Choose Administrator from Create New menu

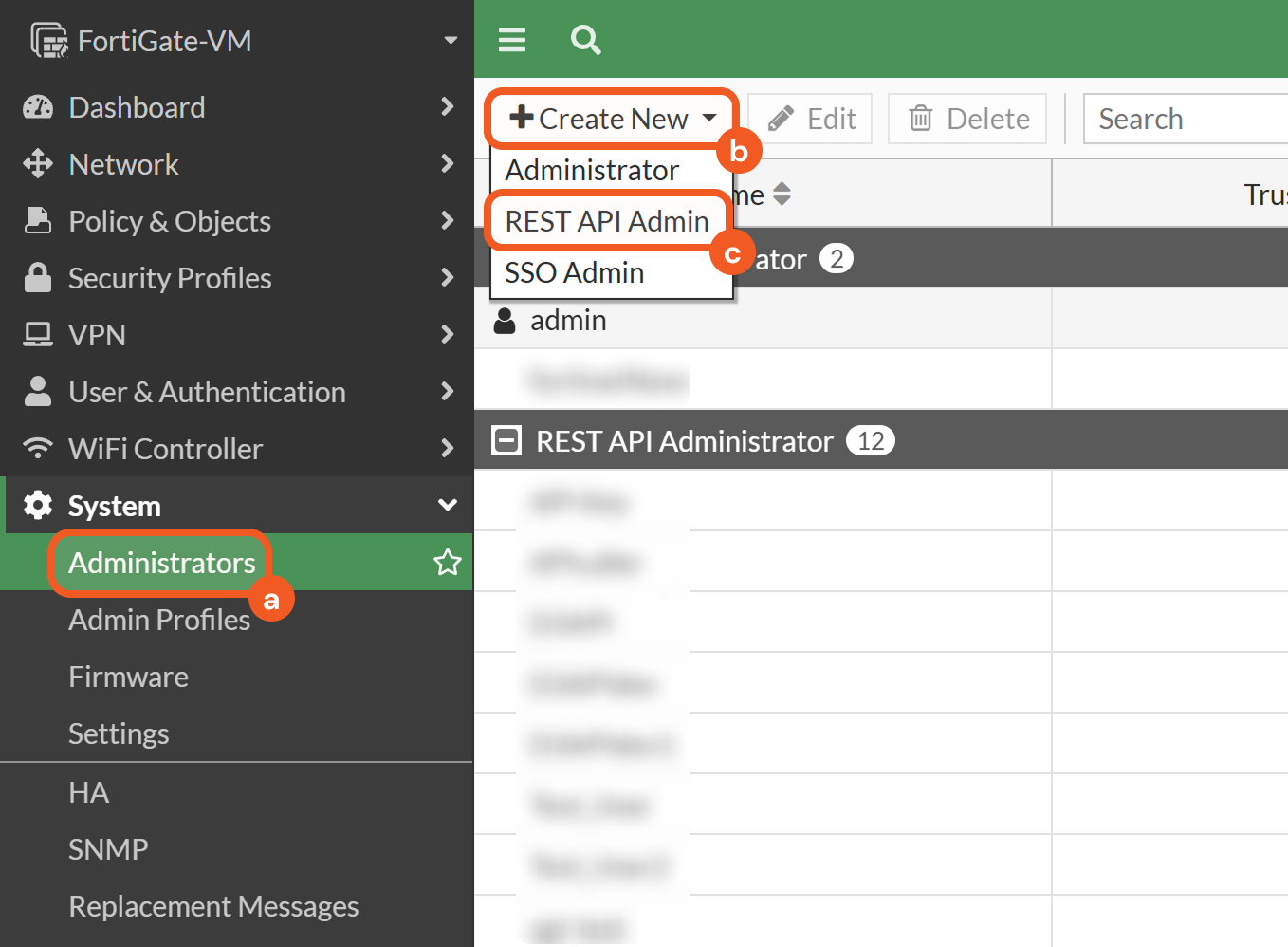point(612,171)
